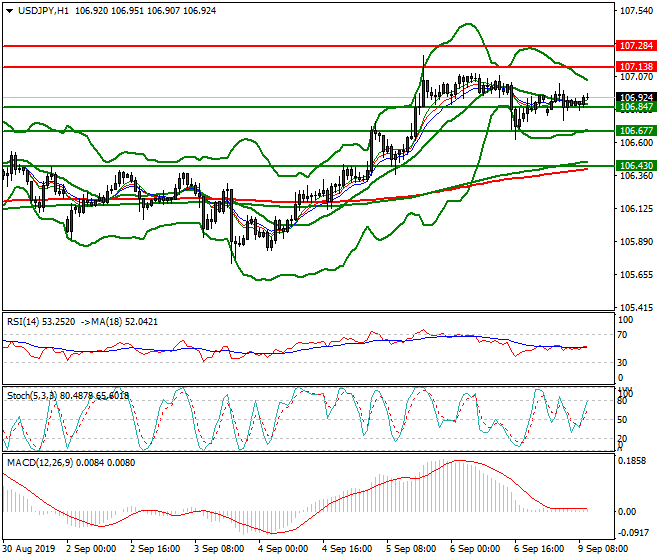Select the red 107.284 resistance price label
Screen dimensions: 660x560
[x=636, y=45]
